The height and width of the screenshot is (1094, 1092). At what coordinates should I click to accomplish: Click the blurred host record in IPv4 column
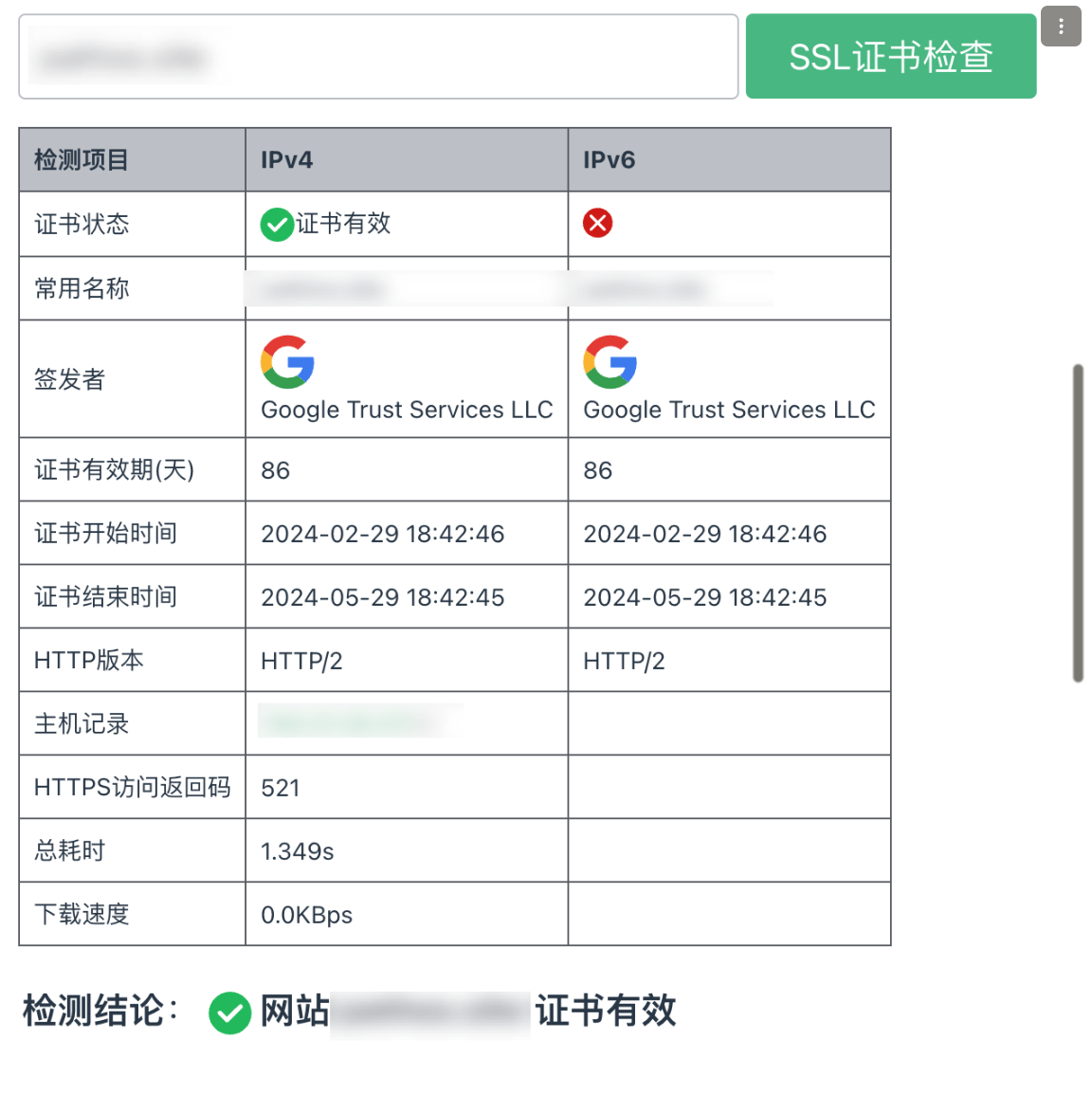click(360, 720)
